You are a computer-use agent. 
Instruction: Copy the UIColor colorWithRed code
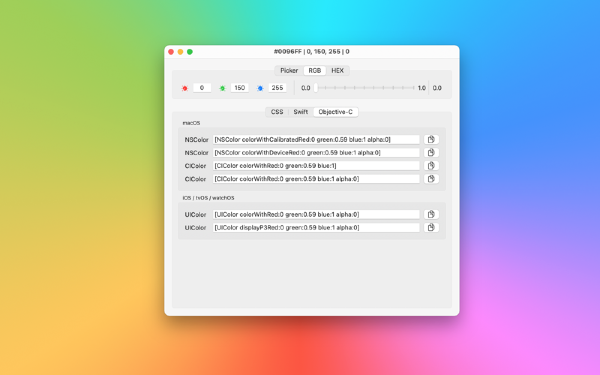point(431,214)
